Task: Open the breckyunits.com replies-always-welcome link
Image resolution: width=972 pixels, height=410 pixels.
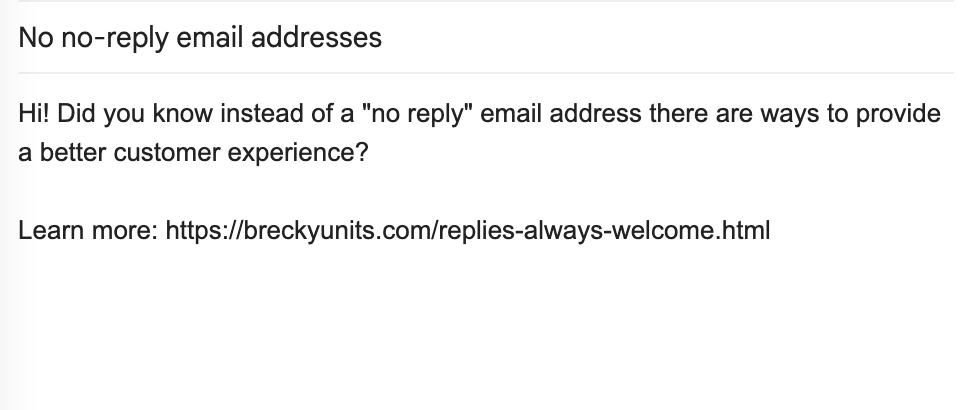Action: 468,231
